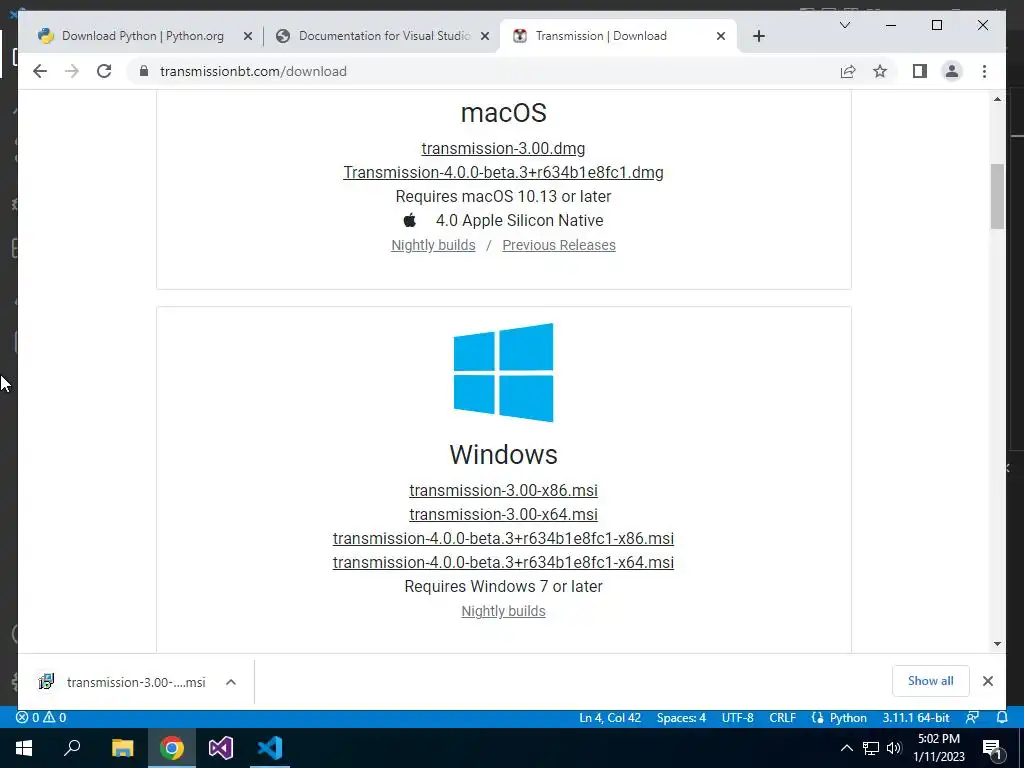Click the Windows logo image
This screenshot has height=768, width=1024.
pyautogui.click(x=503, y=372)
